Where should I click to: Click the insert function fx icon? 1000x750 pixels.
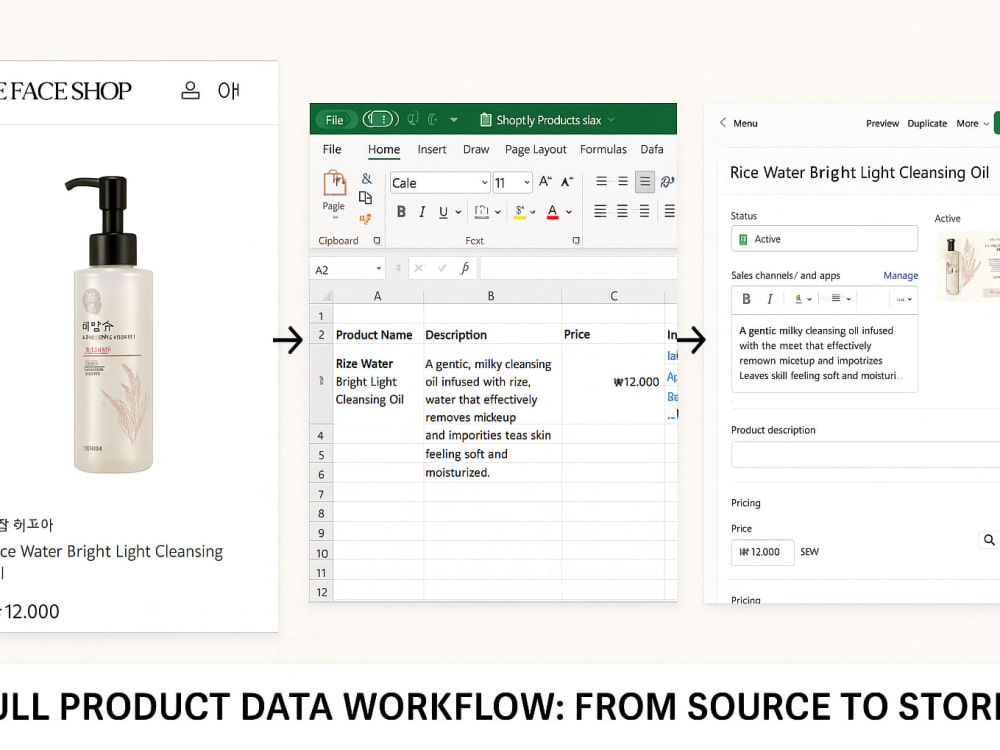[x=465, y=268]
